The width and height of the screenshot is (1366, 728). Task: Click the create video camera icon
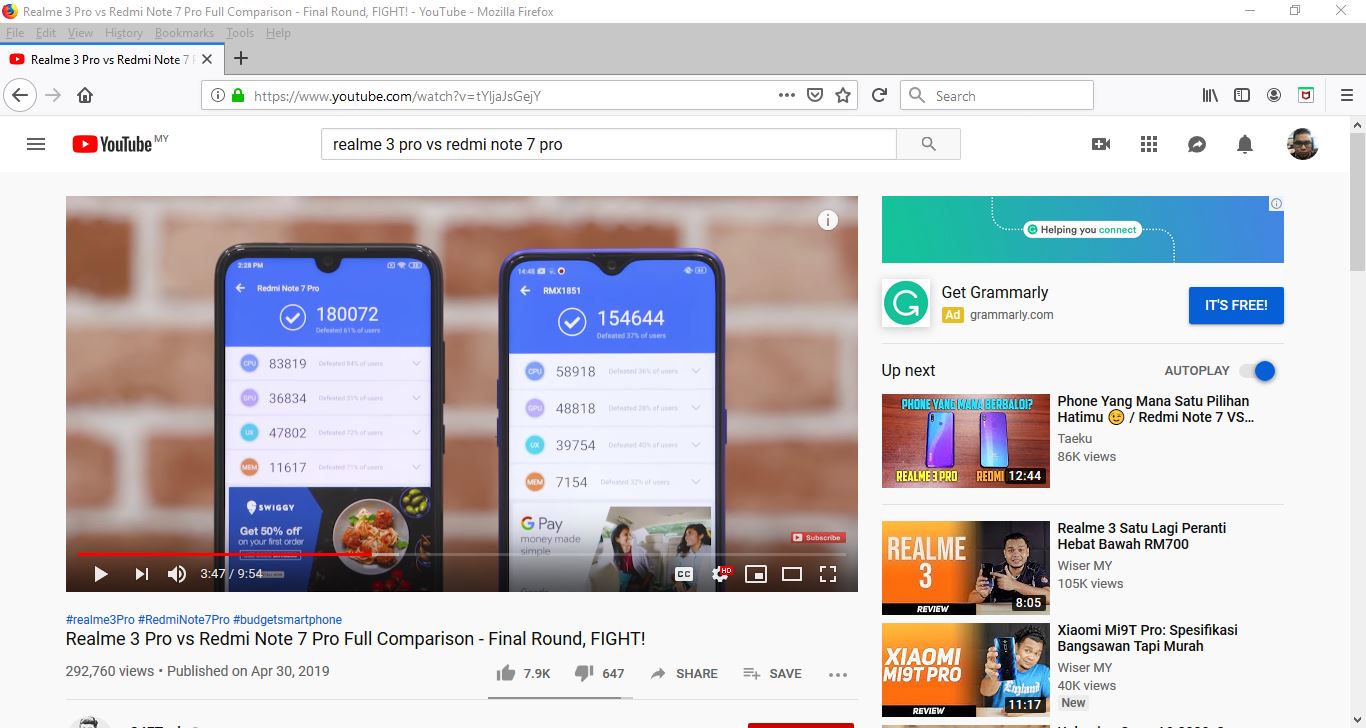[1101, 144]
